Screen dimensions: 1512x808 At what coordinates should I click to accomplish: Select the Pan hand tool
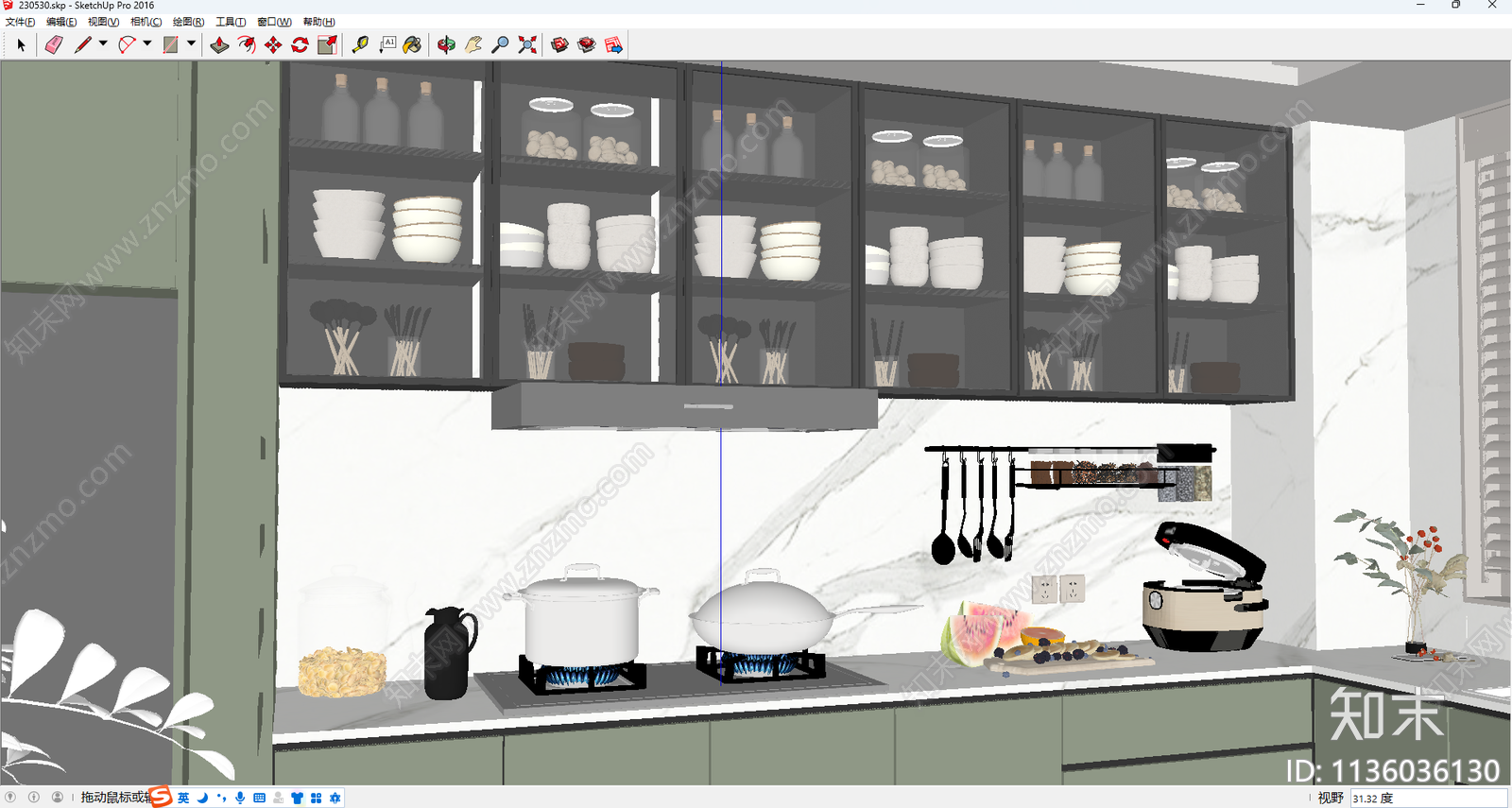click(x=473, y=44)
